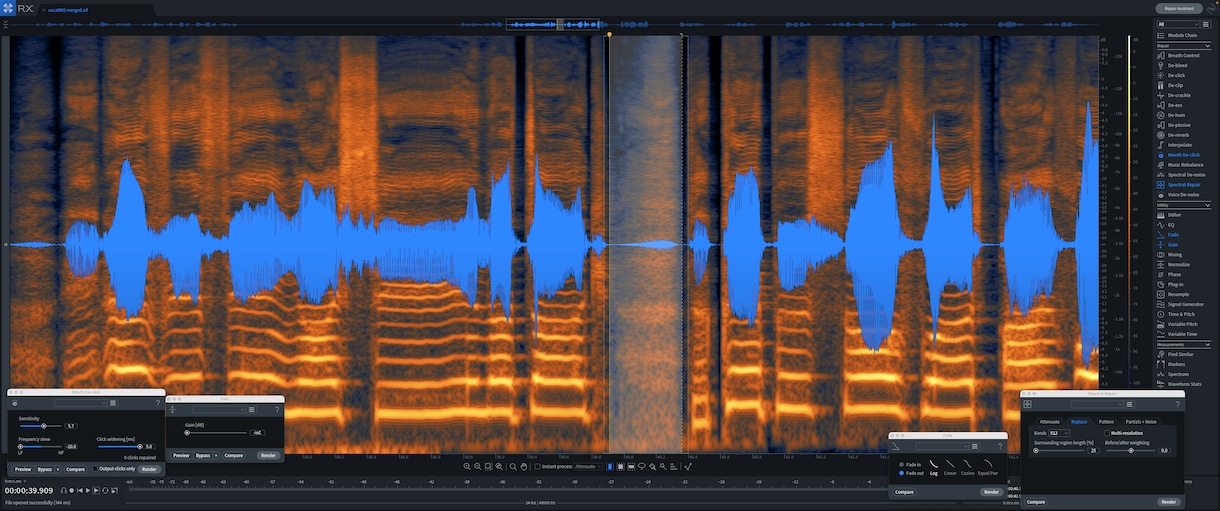Adjust the Click widening slider

pos(120,446)
